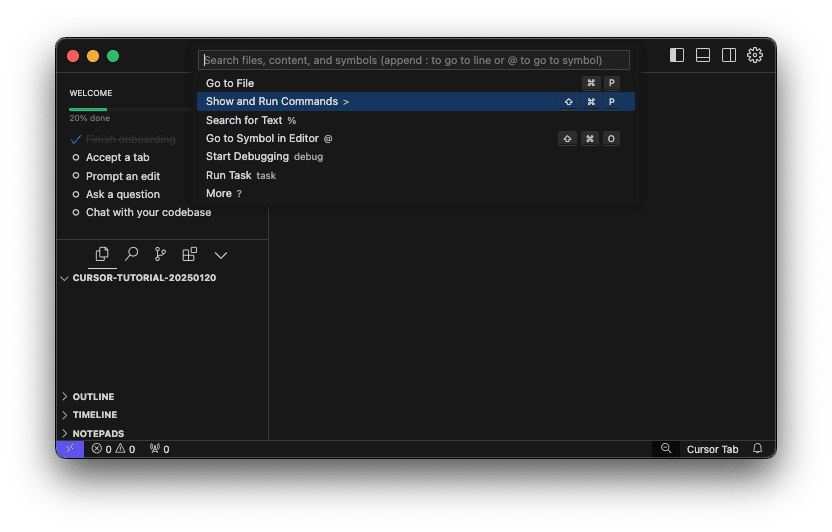Check the Chat with your codebase step
The width and height of the screenshot is (832, 532).
pyautogui.click(x=76, y=213)
